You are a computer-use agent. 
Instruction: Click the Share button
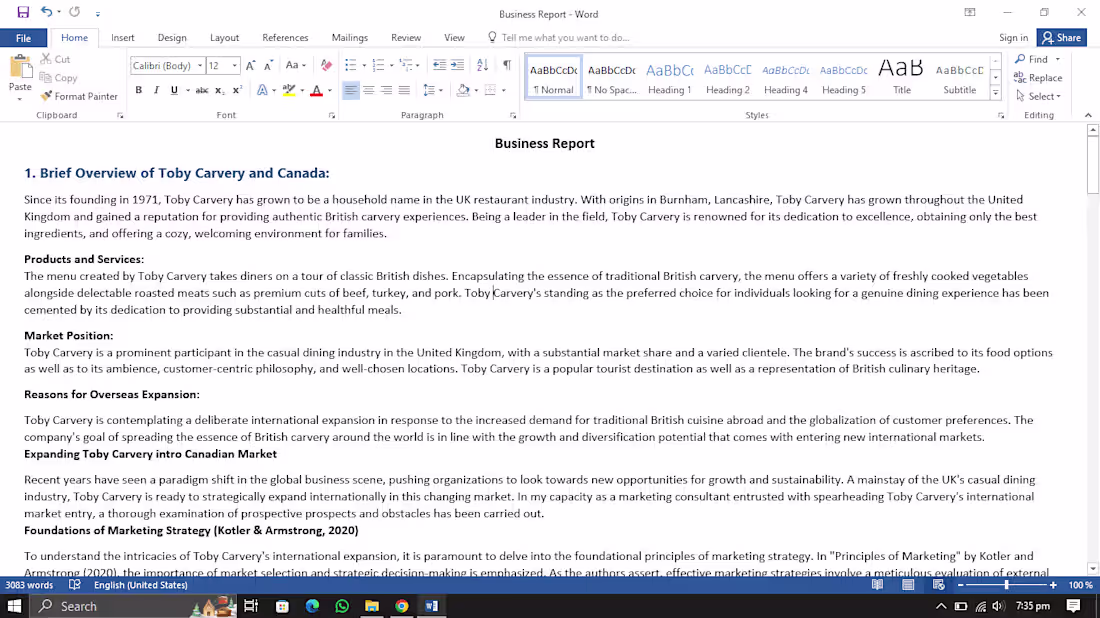(1062, 38)
